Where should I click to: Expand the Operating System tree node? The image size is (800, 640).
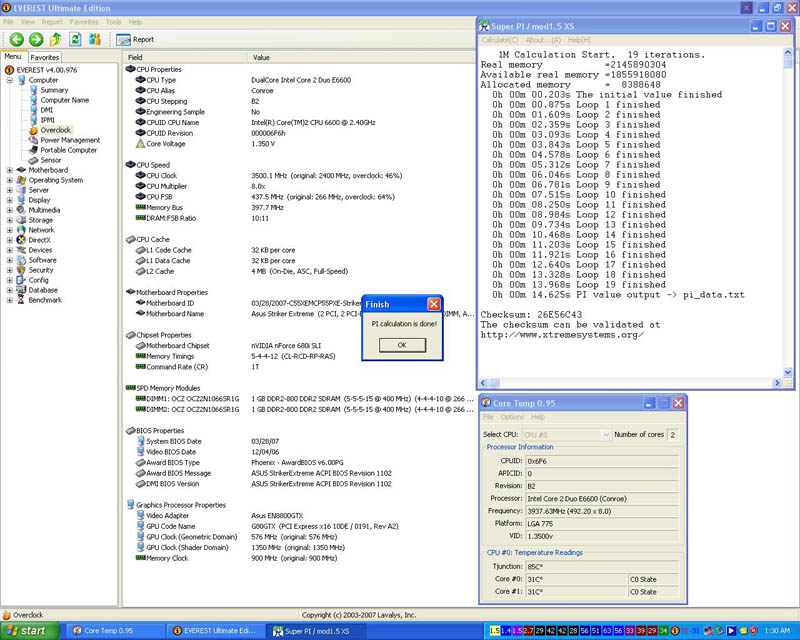(10, 180)
